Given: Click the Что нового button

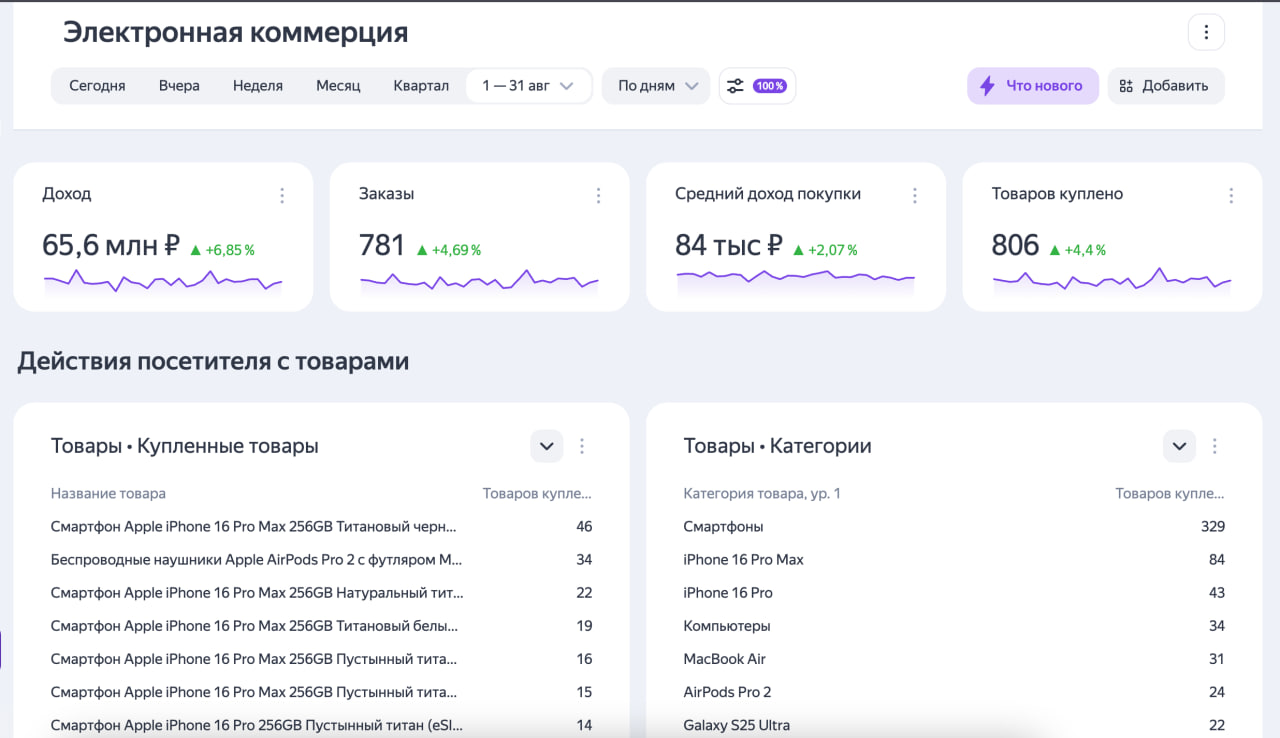Looking at the screenshot, I should click(1032, 86).
